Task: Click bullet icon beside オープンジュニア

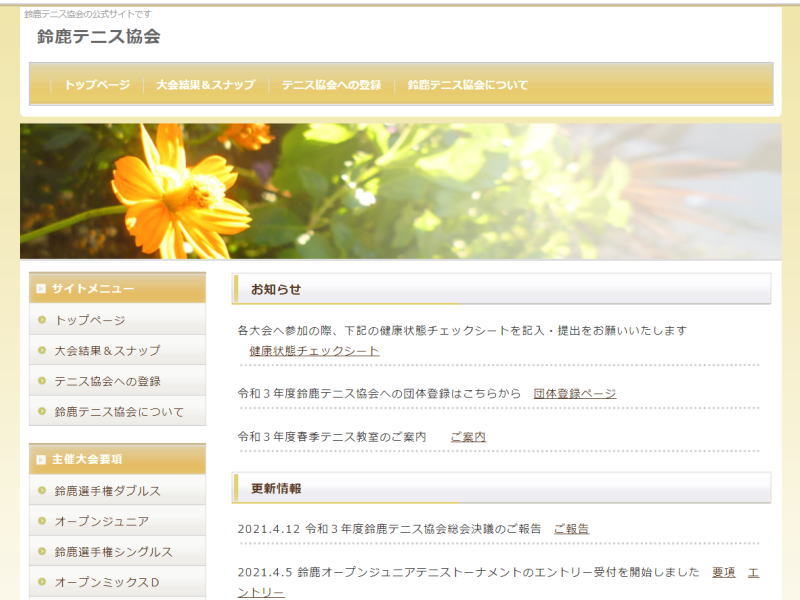Action: click(x=42, y=521)
